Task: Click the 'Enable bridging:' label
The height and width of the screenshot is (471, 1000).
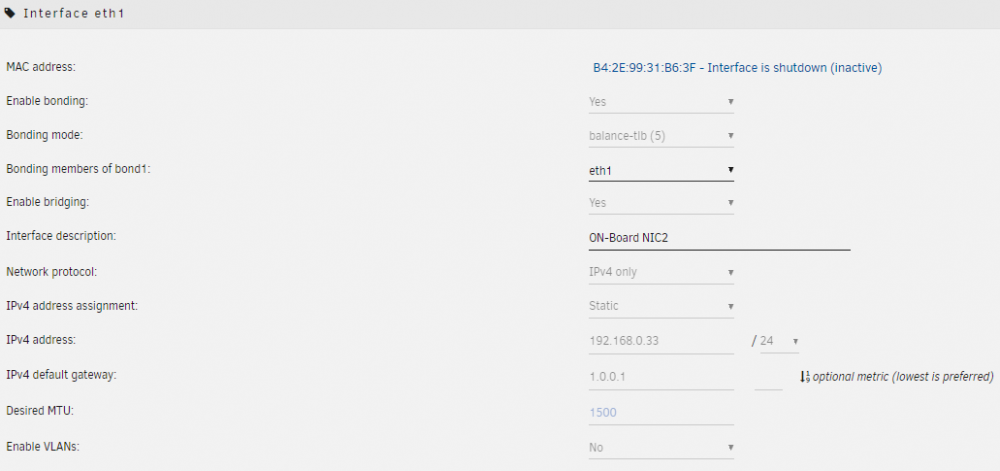Action: (48, 202)
